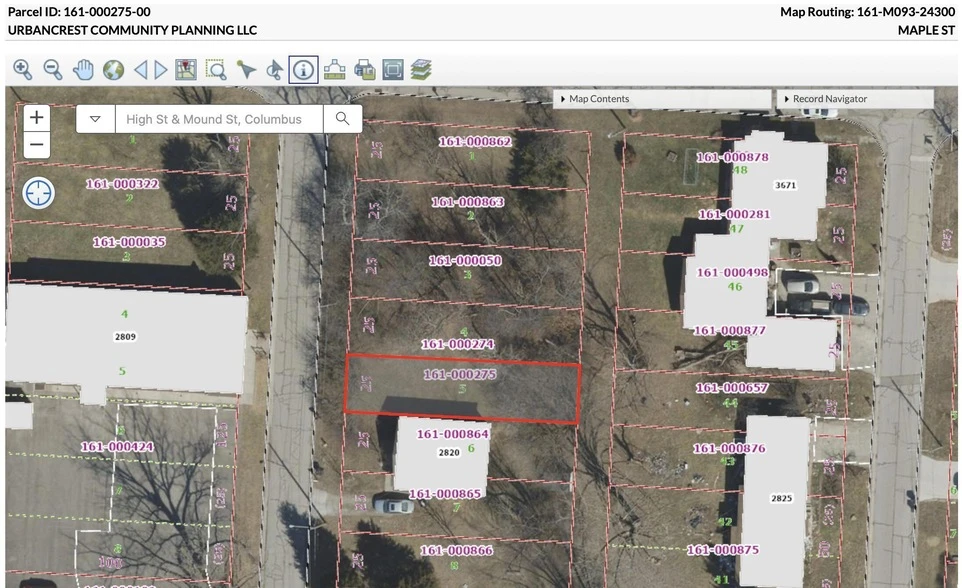Click the search magnifier button
Screen dimensions: 962x588
(x=342, y=119)
